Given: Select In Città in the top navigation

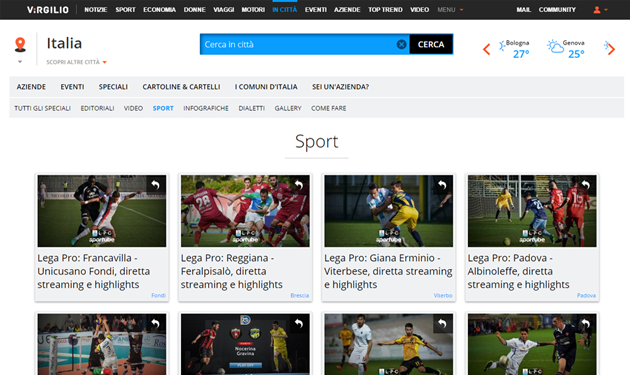Looking at the screenshot, I should [x=284, y=10].
